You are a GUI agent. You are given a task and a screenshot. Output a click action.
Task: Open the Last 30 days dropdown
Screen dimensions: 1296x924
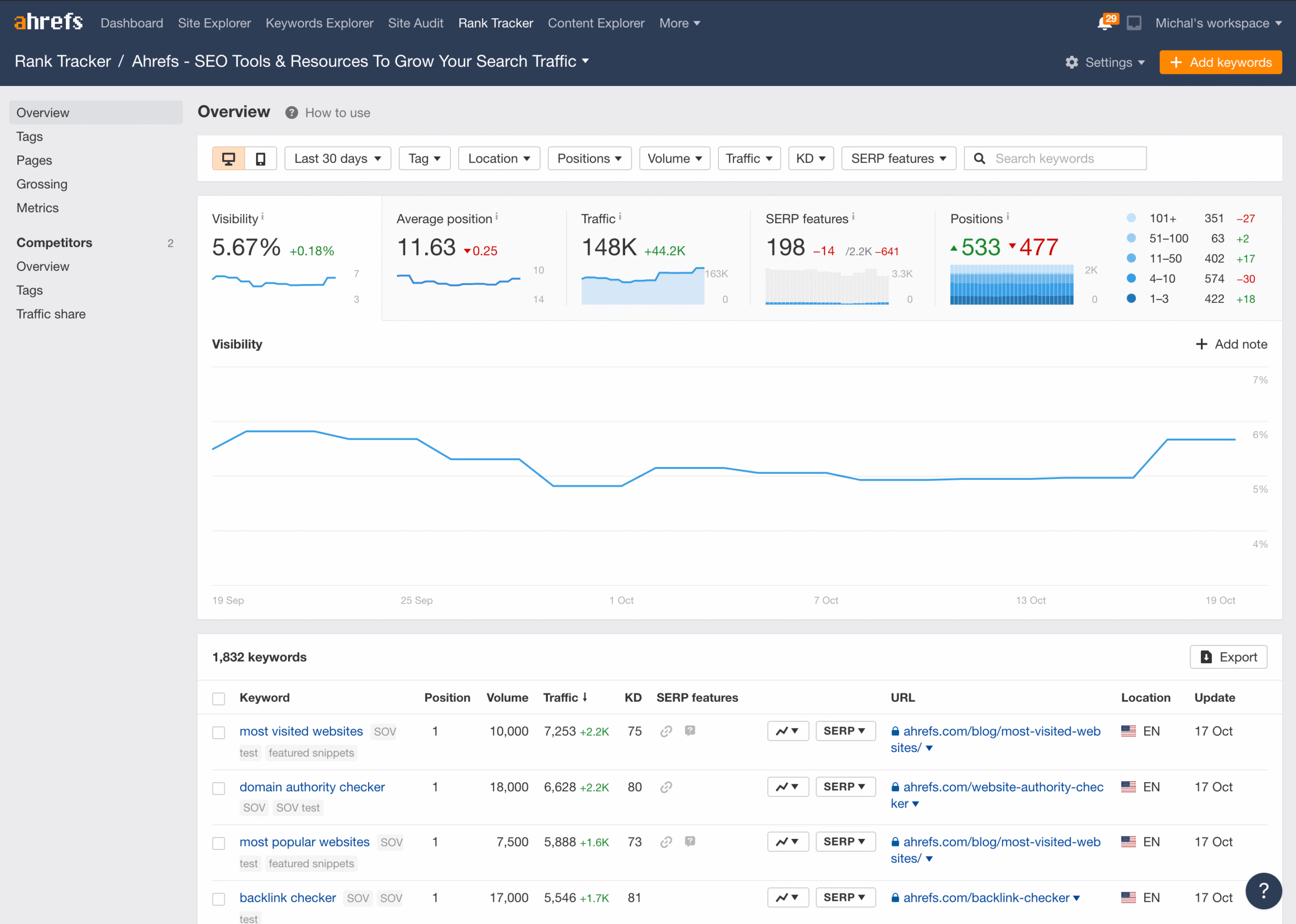tap(337, 159)
